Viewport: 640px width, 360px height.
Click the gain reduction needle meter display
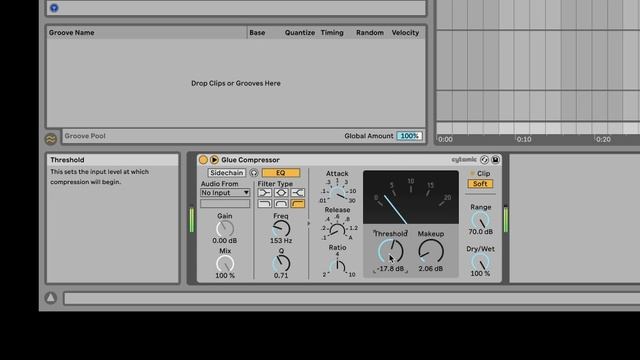[411, 197]
